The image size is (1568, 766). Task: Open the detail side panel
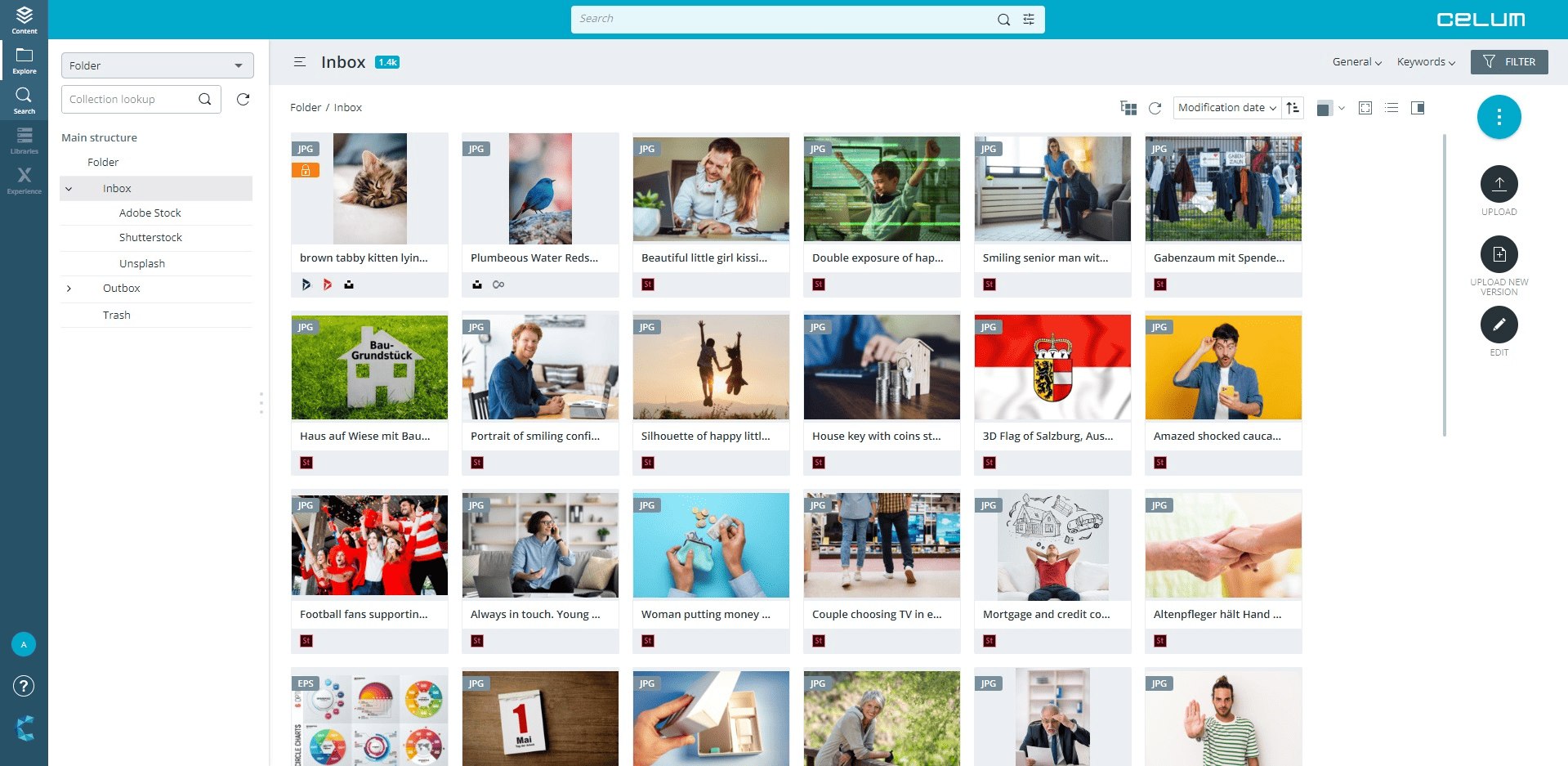pyautogui.click(x=1419, y=107)
